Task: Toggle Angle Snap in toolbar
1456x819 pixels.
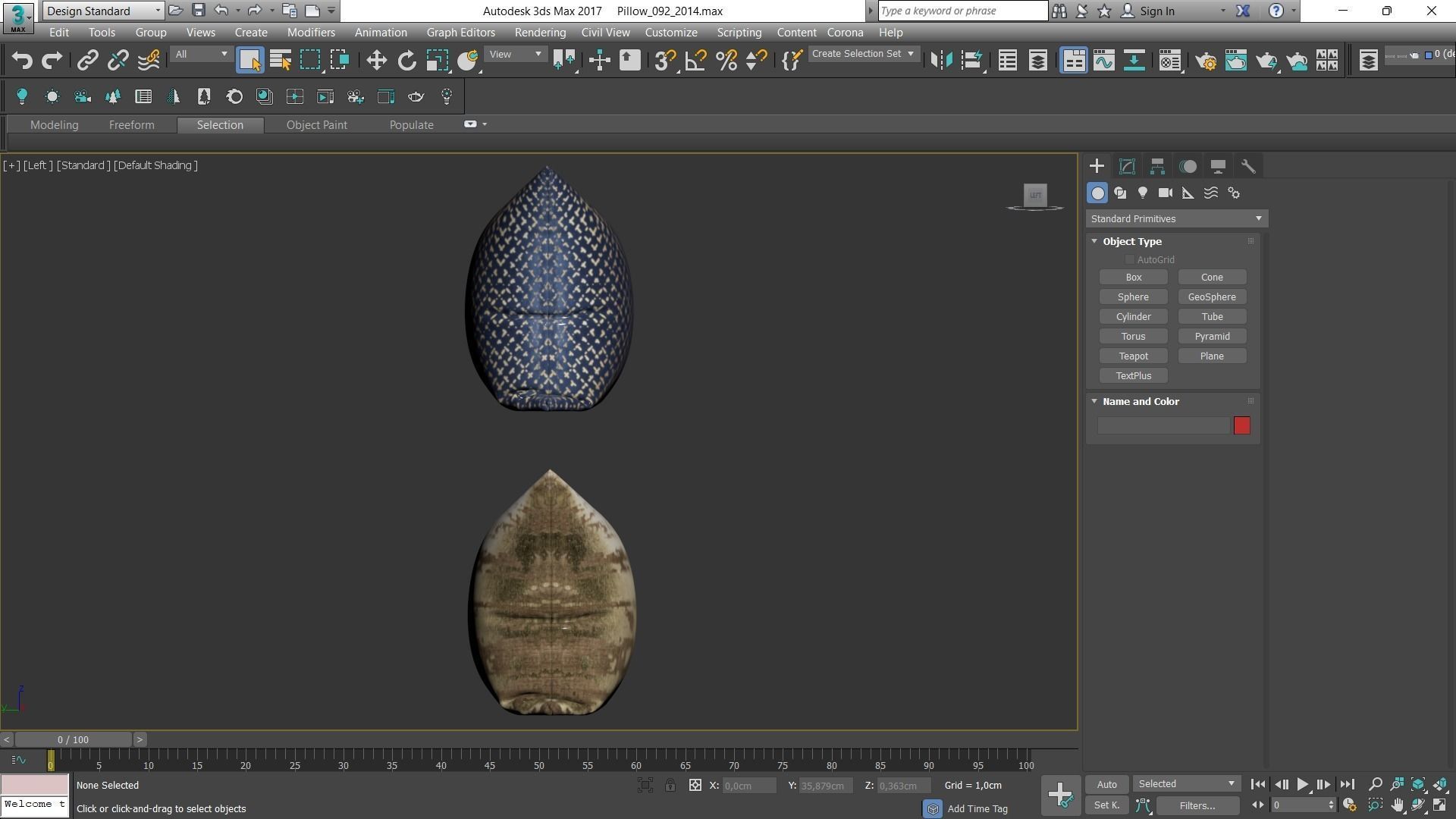Action: pos(695,61)
